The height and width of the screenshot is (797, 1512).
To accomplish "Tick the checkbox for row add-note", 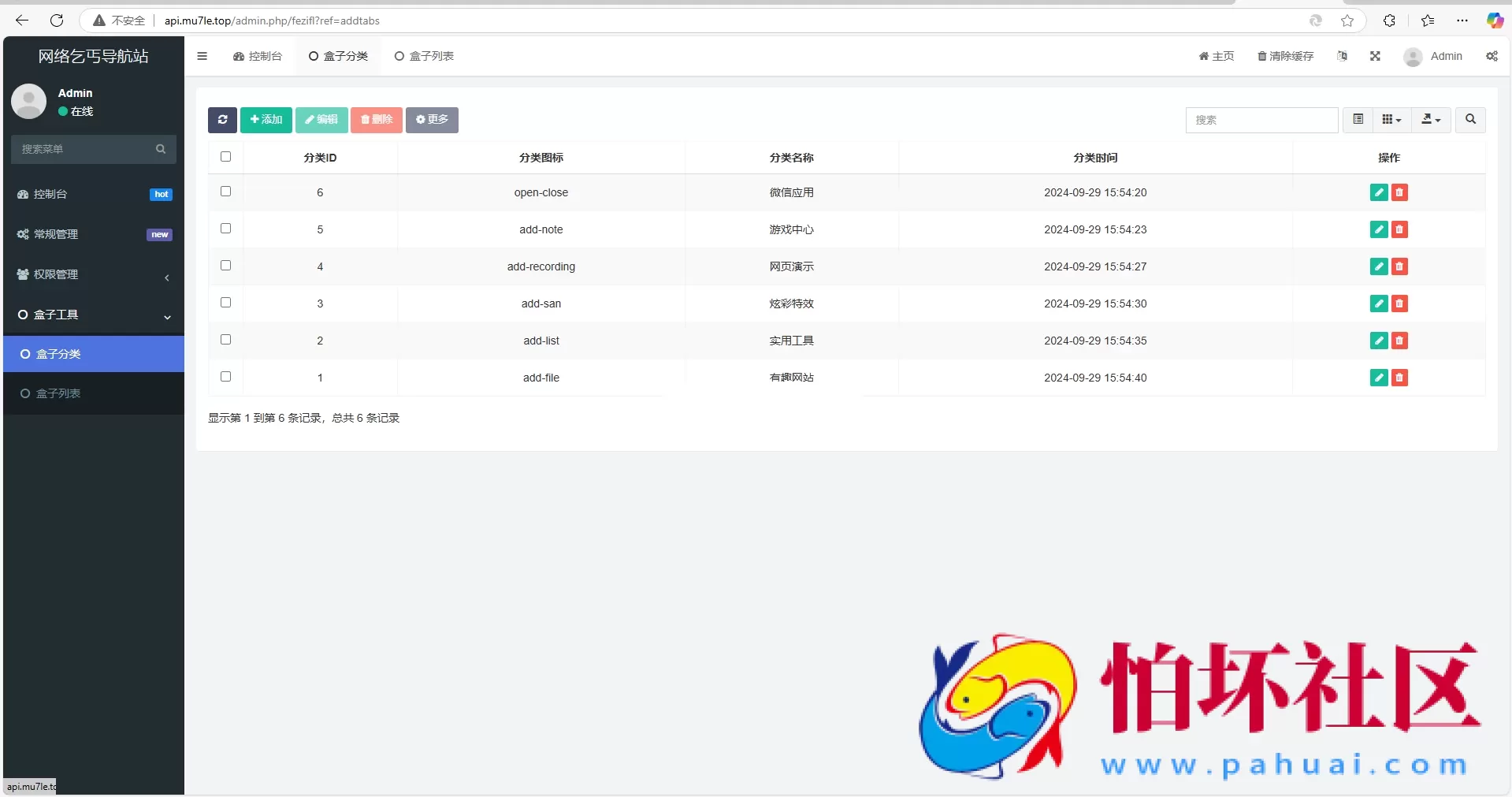I will coord(225,228).
